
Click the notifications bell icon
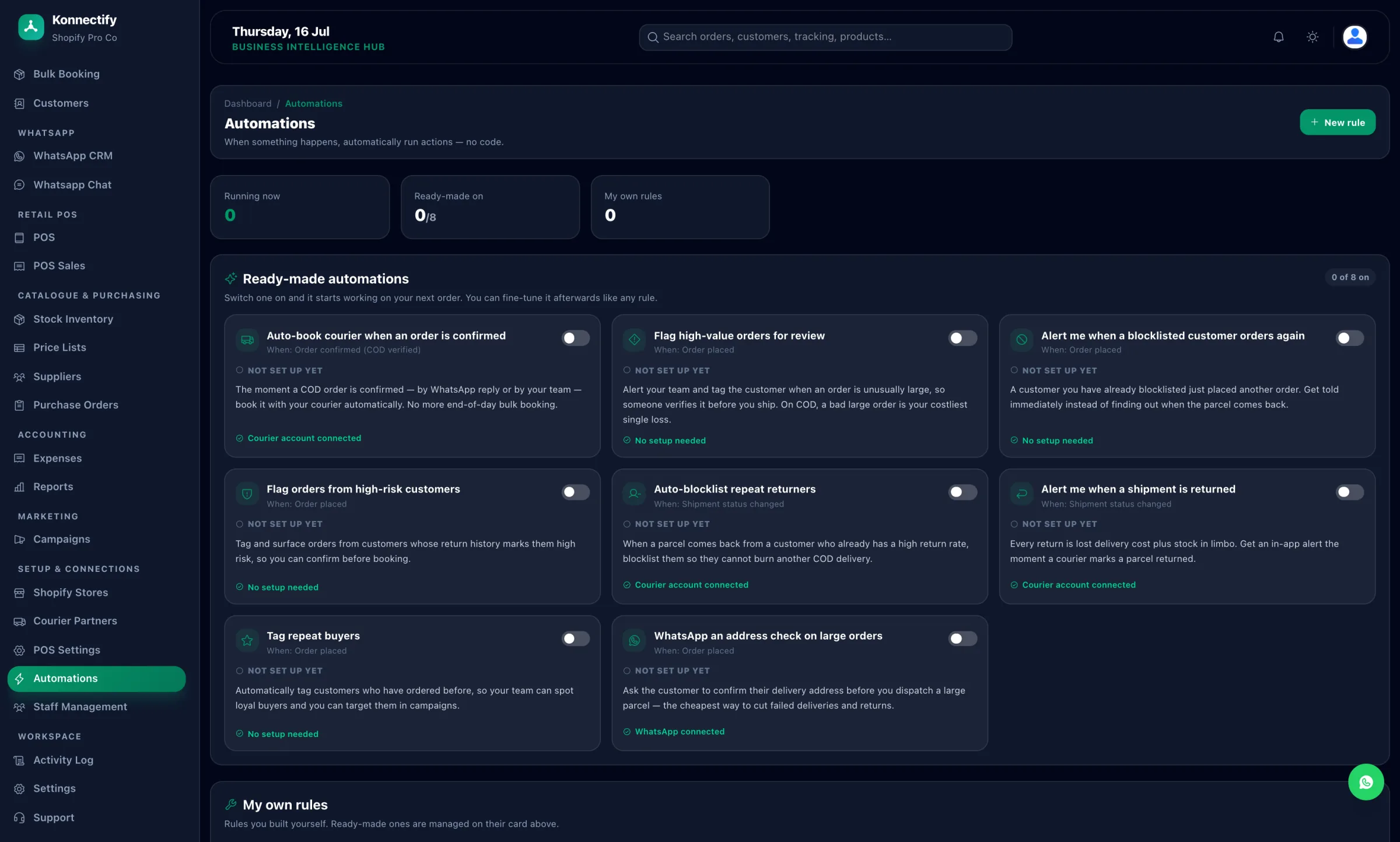pos(1278,37)
